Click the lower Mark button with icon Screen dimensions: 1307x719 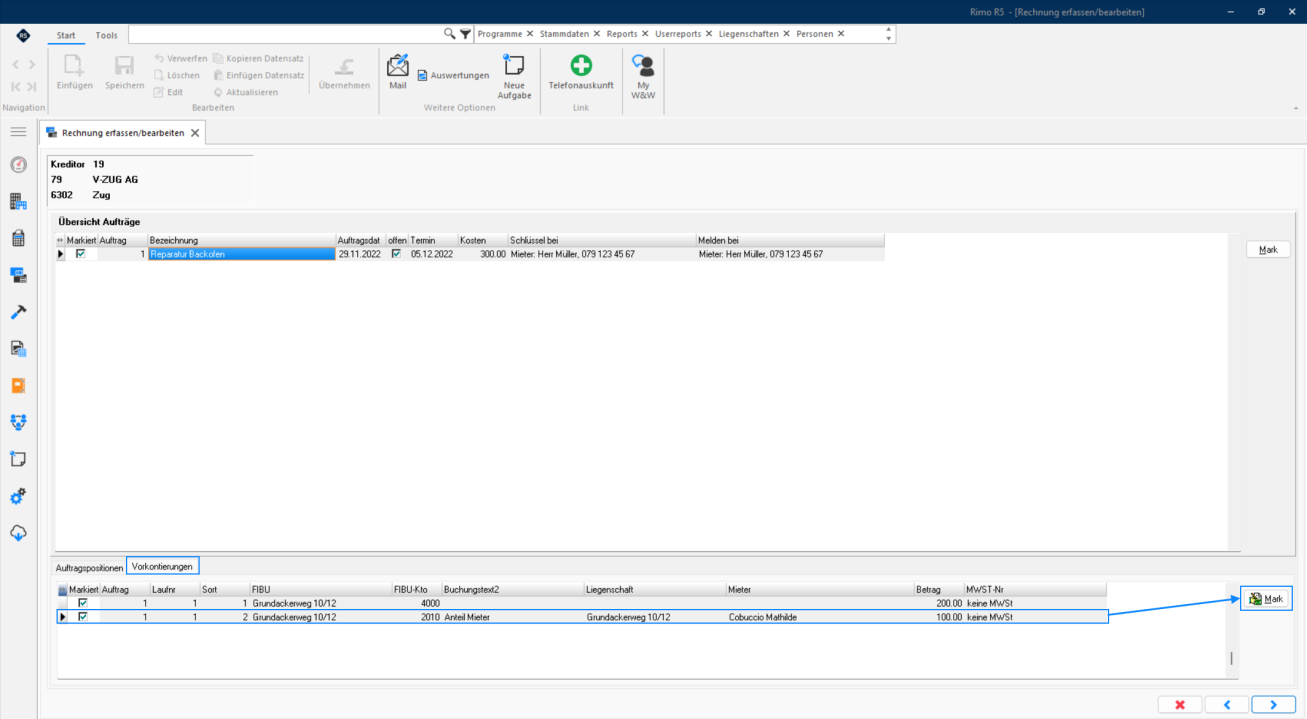tap(1266, 599)
